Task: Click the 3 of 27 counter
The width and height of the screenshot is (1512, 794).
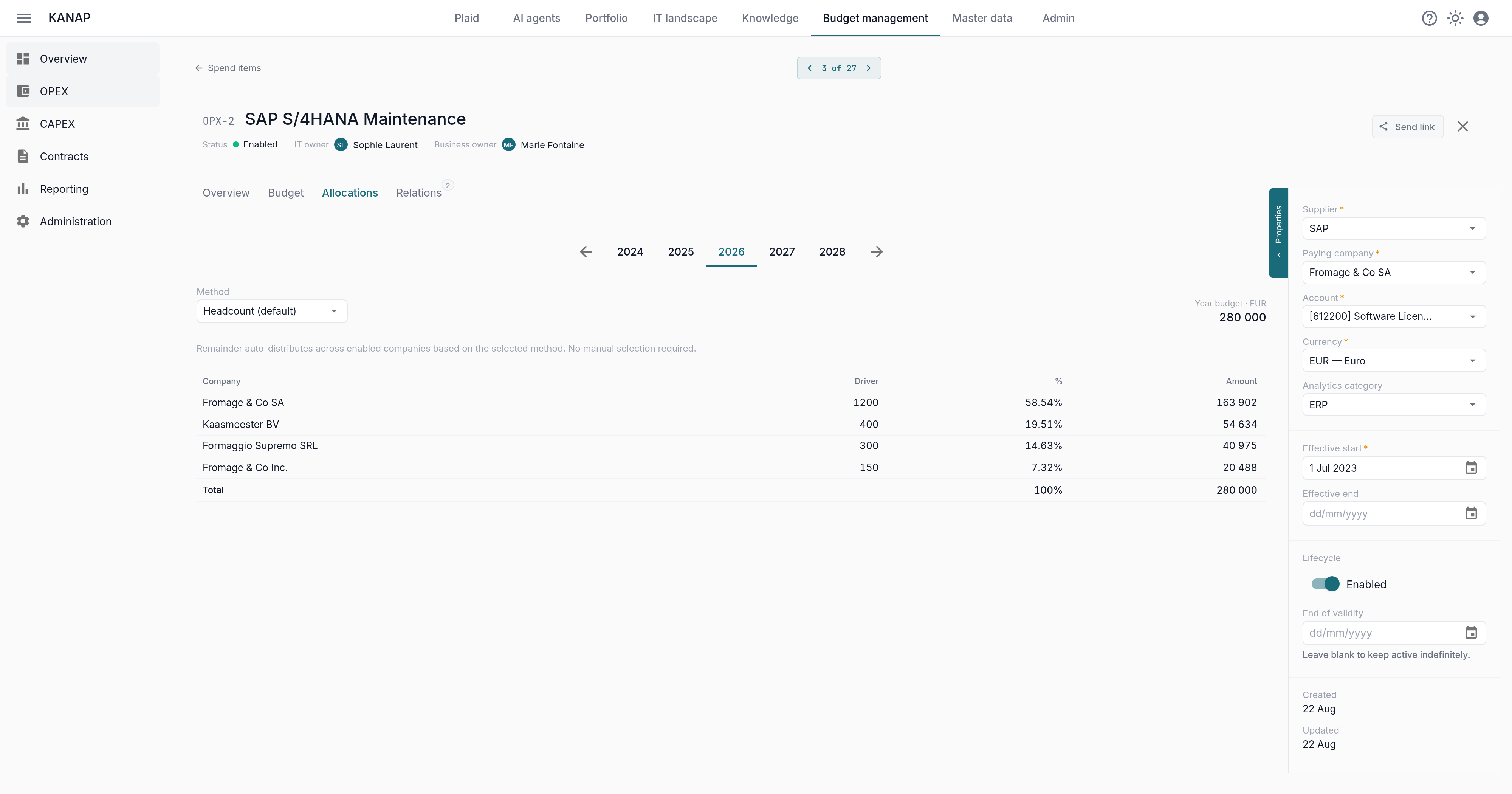Action: (839, 68)
